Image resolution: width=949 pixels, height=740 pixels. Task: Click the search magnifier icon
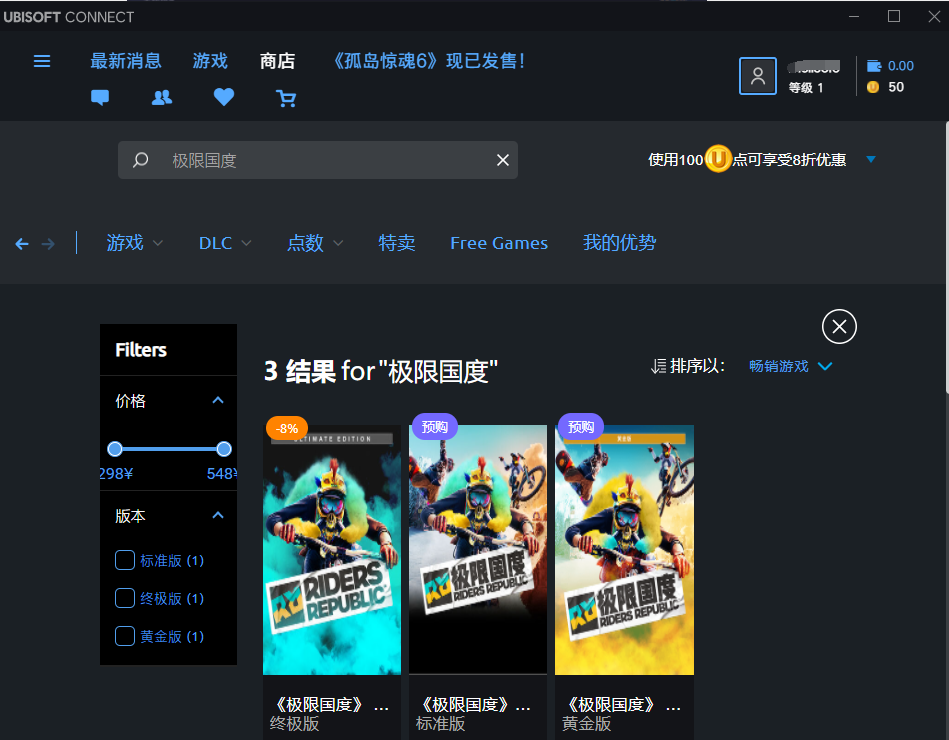coord(140,160)
